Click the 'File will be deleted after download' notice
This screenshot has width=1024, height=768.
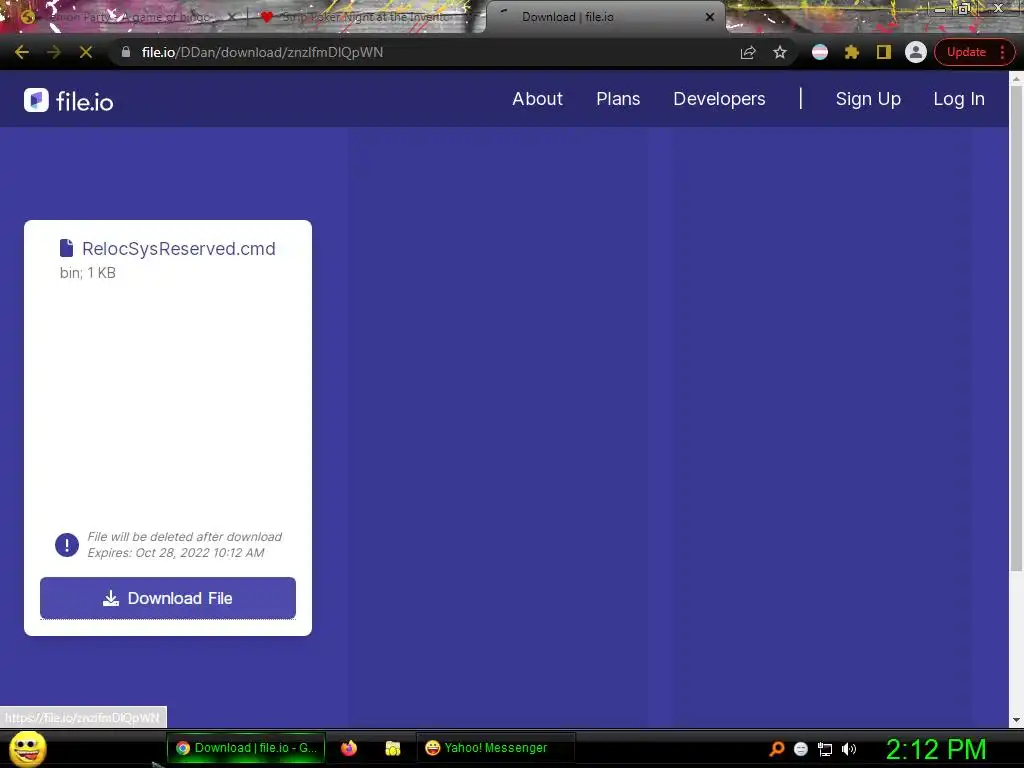(184, 537)
